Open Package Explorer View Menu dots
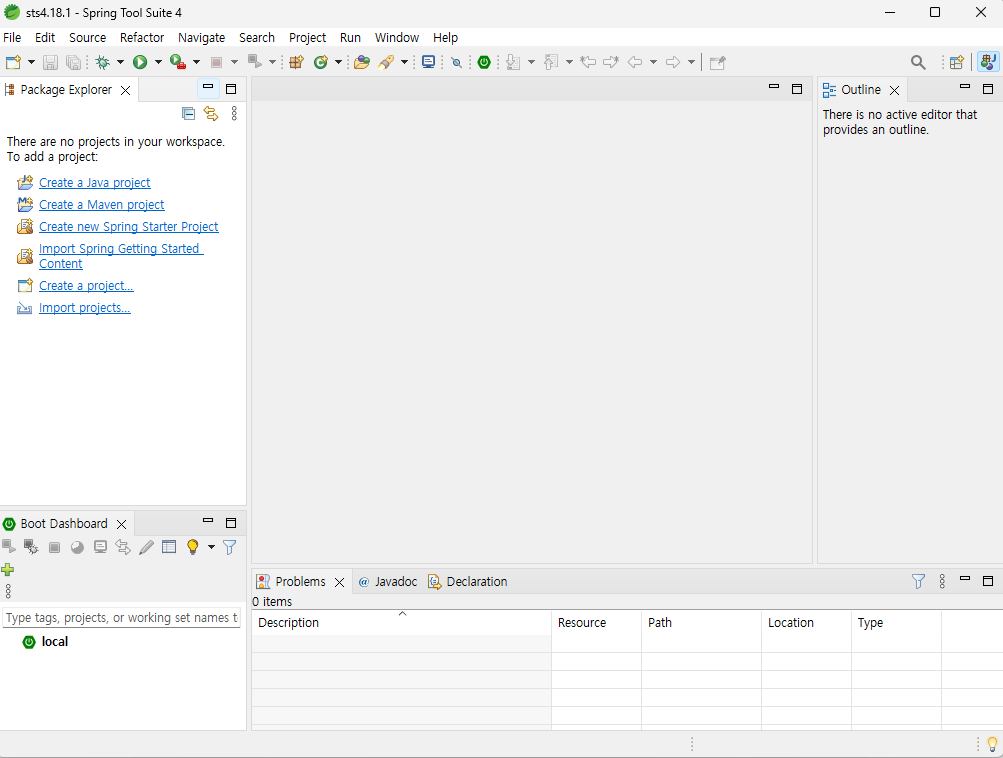 pos(234,114)
